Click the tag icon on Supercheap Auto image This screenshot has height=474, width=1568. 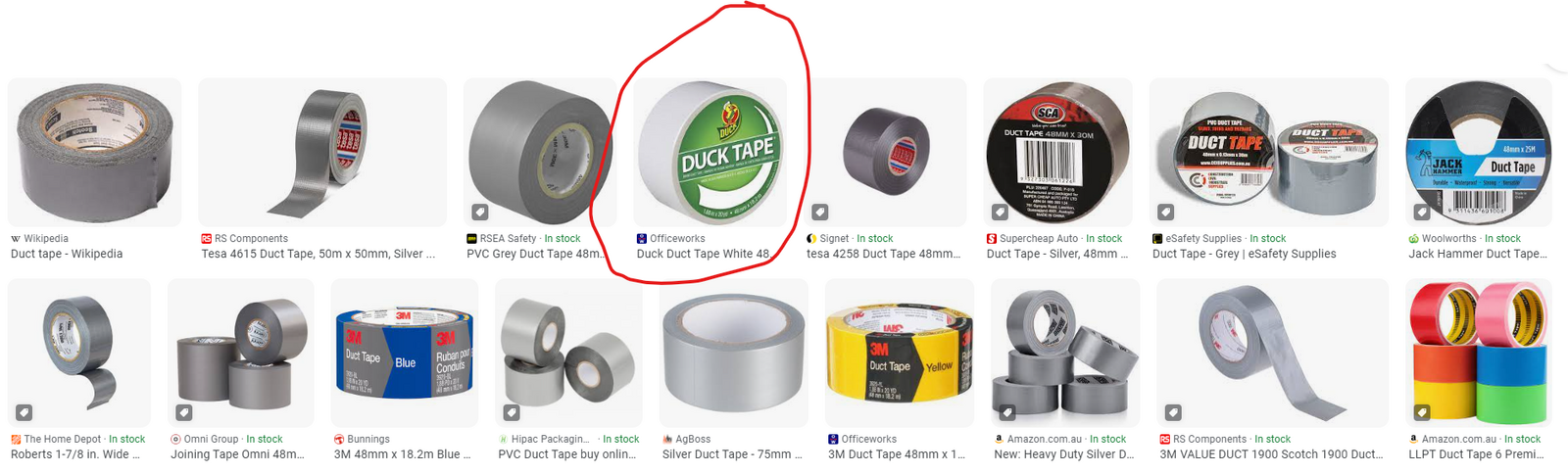pos(1000,212)
